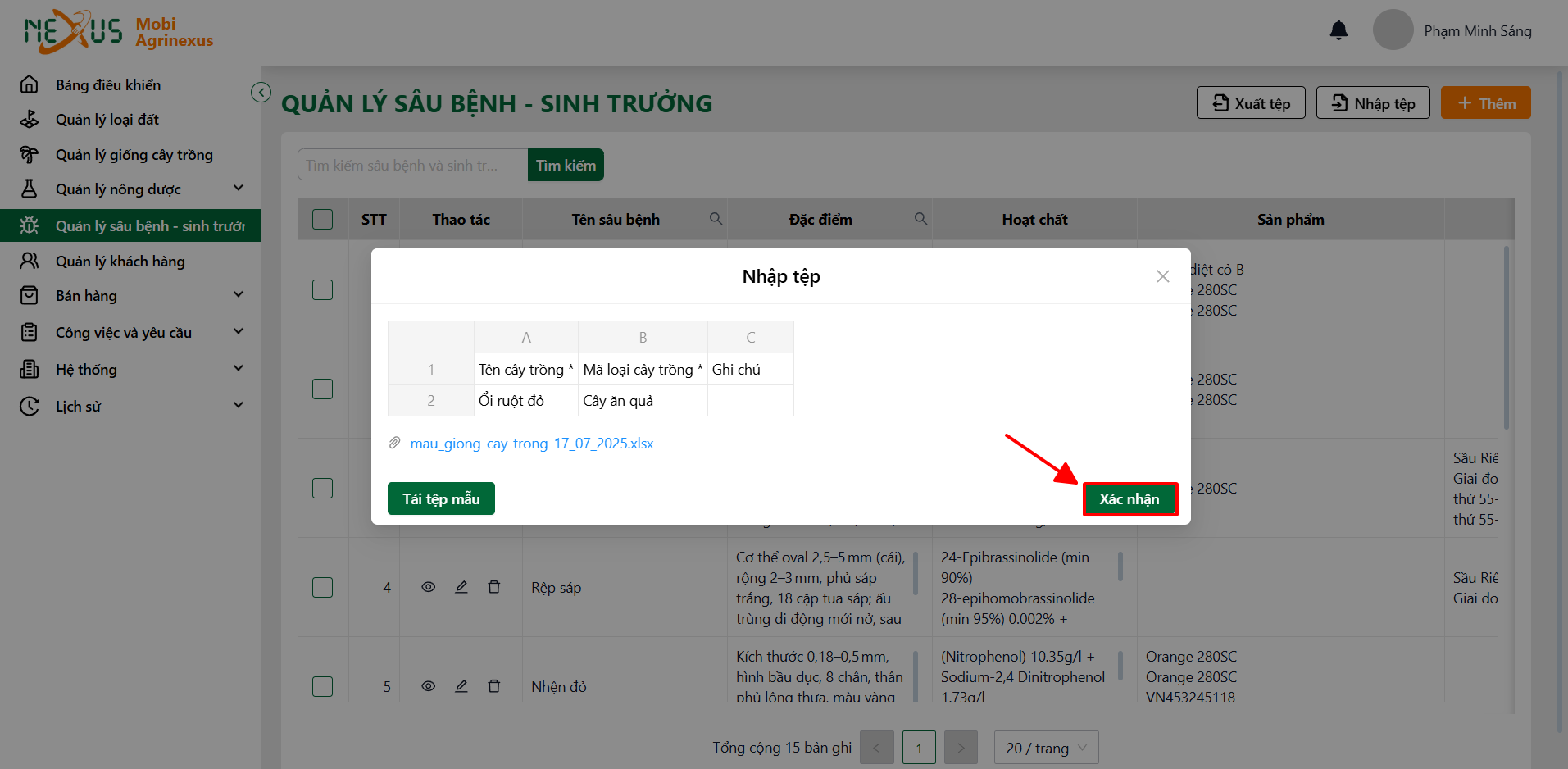
Task: Toggle the select-all checkbox in table header
Action: (x=323, y=219)
